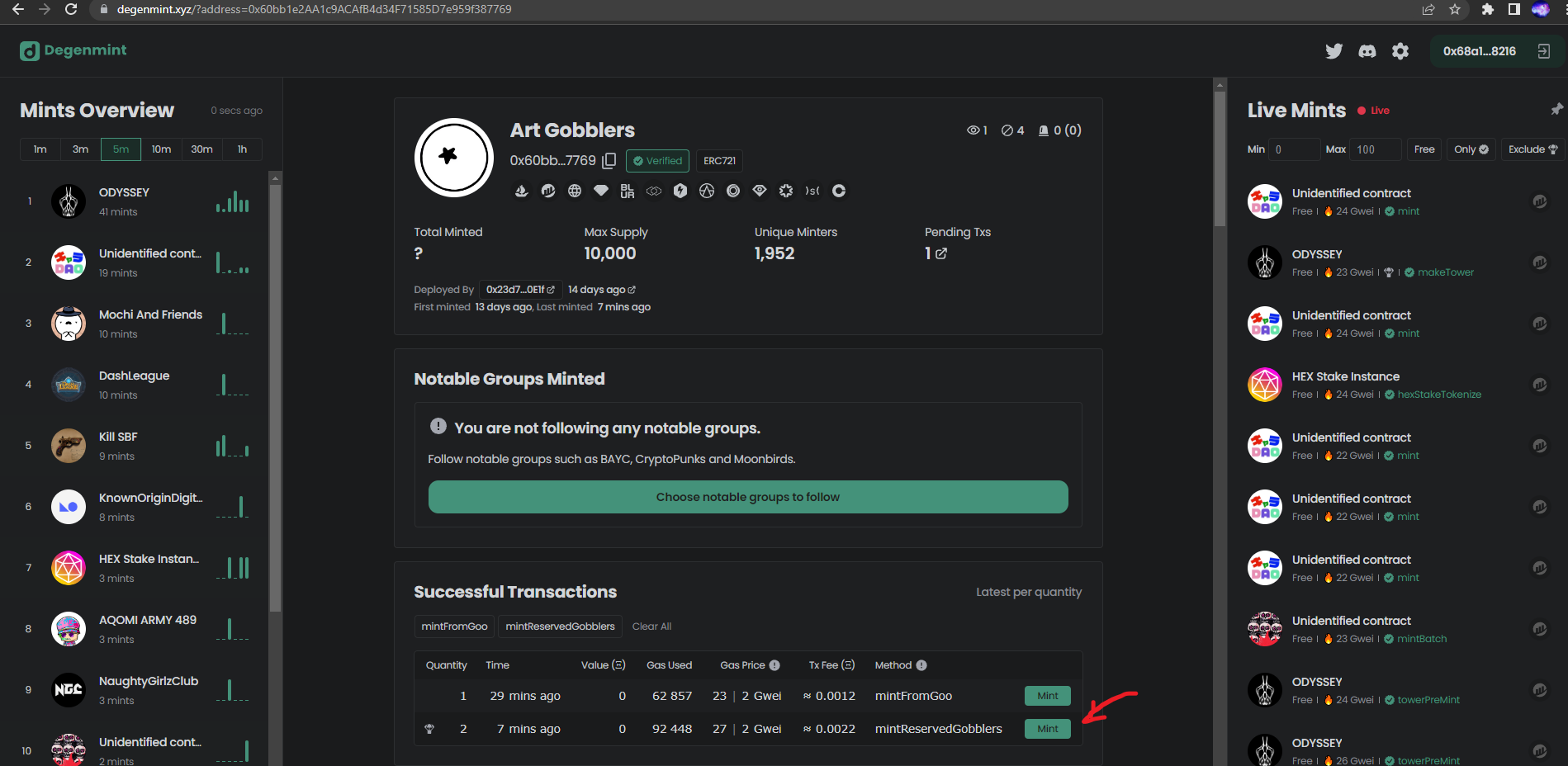Viewport: 1568px width, 766px height.
Task: Toggle the Free filter in Live Mints
Action: click(x=1424, y=149)
